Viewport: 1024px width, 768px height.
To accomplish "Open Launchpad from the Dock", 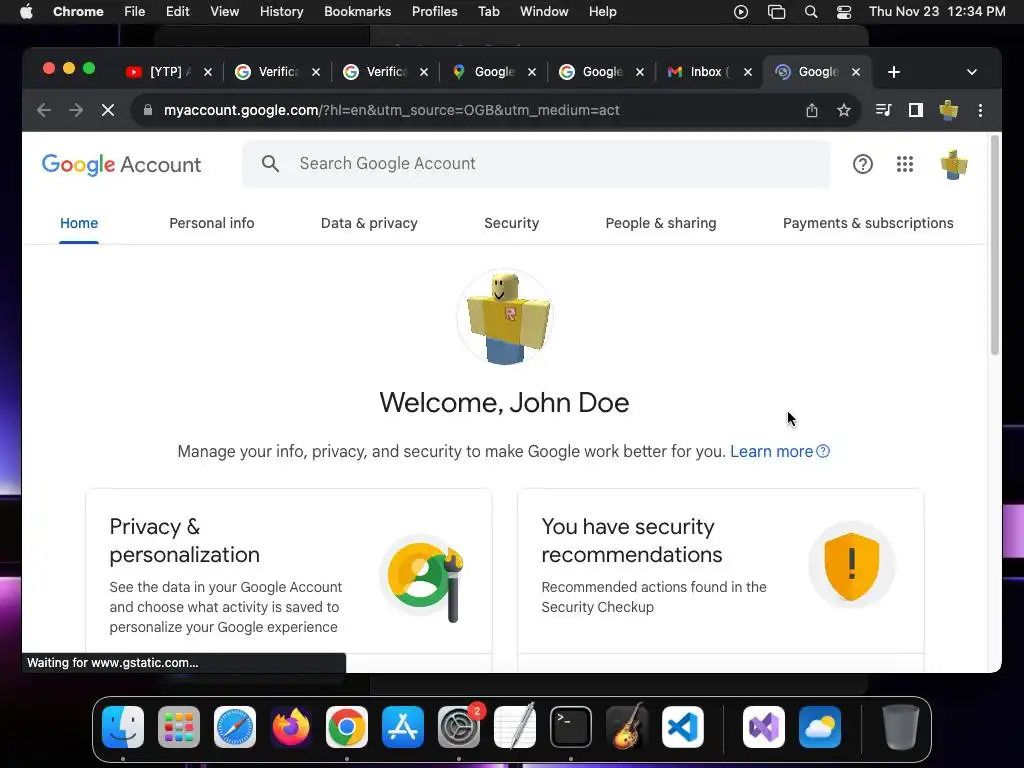I will tap(179, 727).
